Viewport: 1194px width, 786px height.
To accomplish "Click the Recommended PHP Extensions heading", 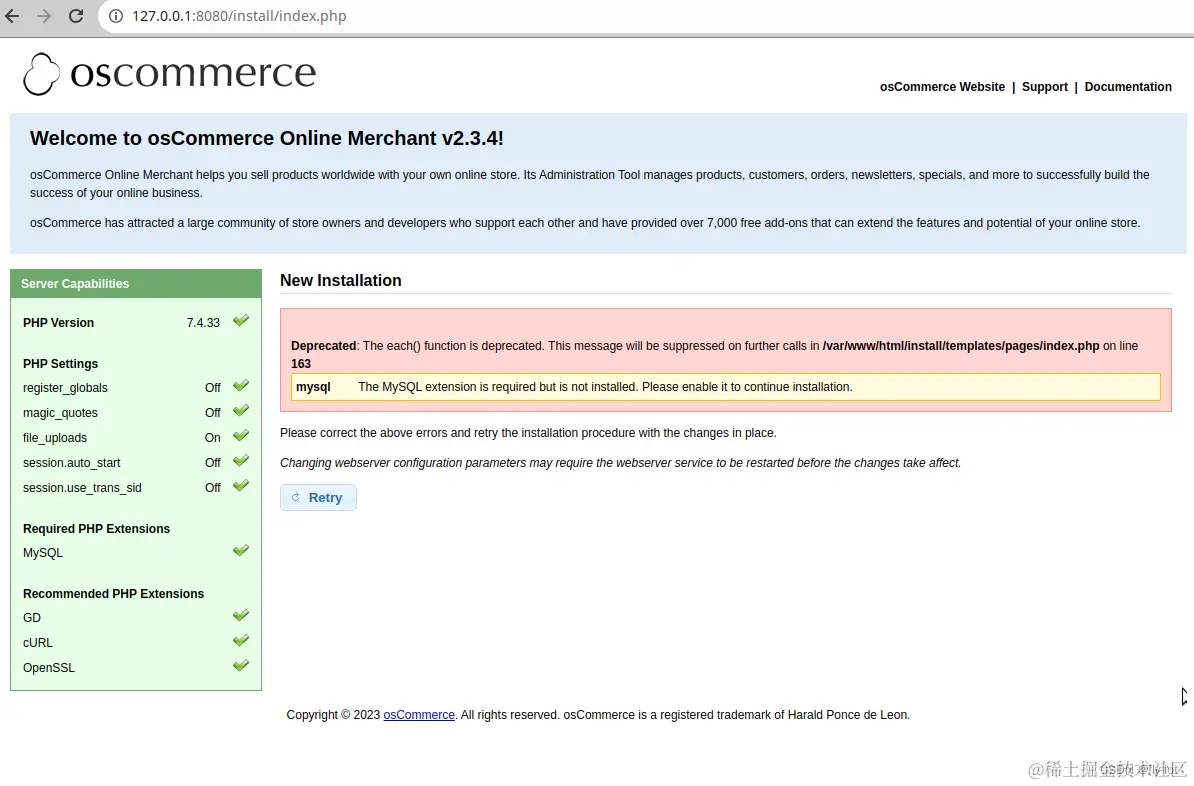I will [113, 593].
